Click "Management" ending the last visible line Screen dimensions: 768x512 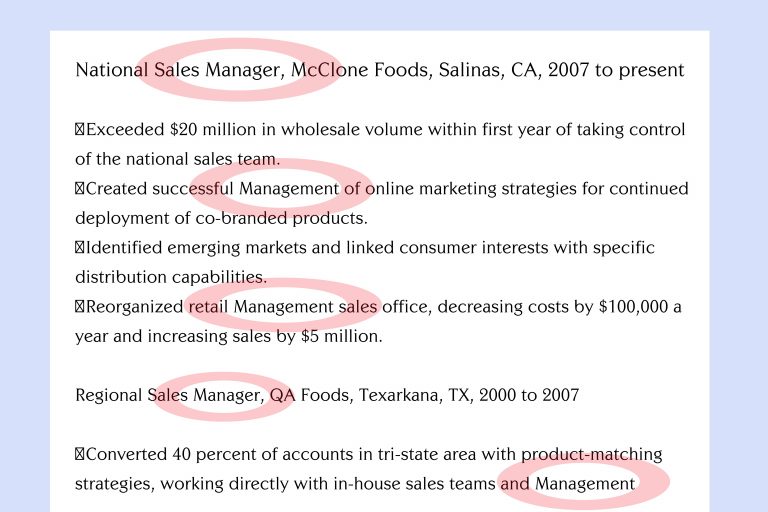coord(585,484)
